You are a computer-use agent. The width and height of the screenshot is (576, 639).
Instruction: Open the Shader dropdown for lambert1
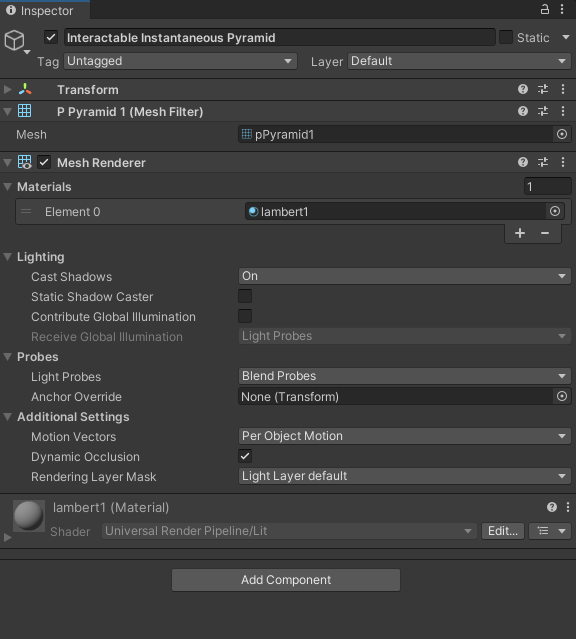pos(289,531)
